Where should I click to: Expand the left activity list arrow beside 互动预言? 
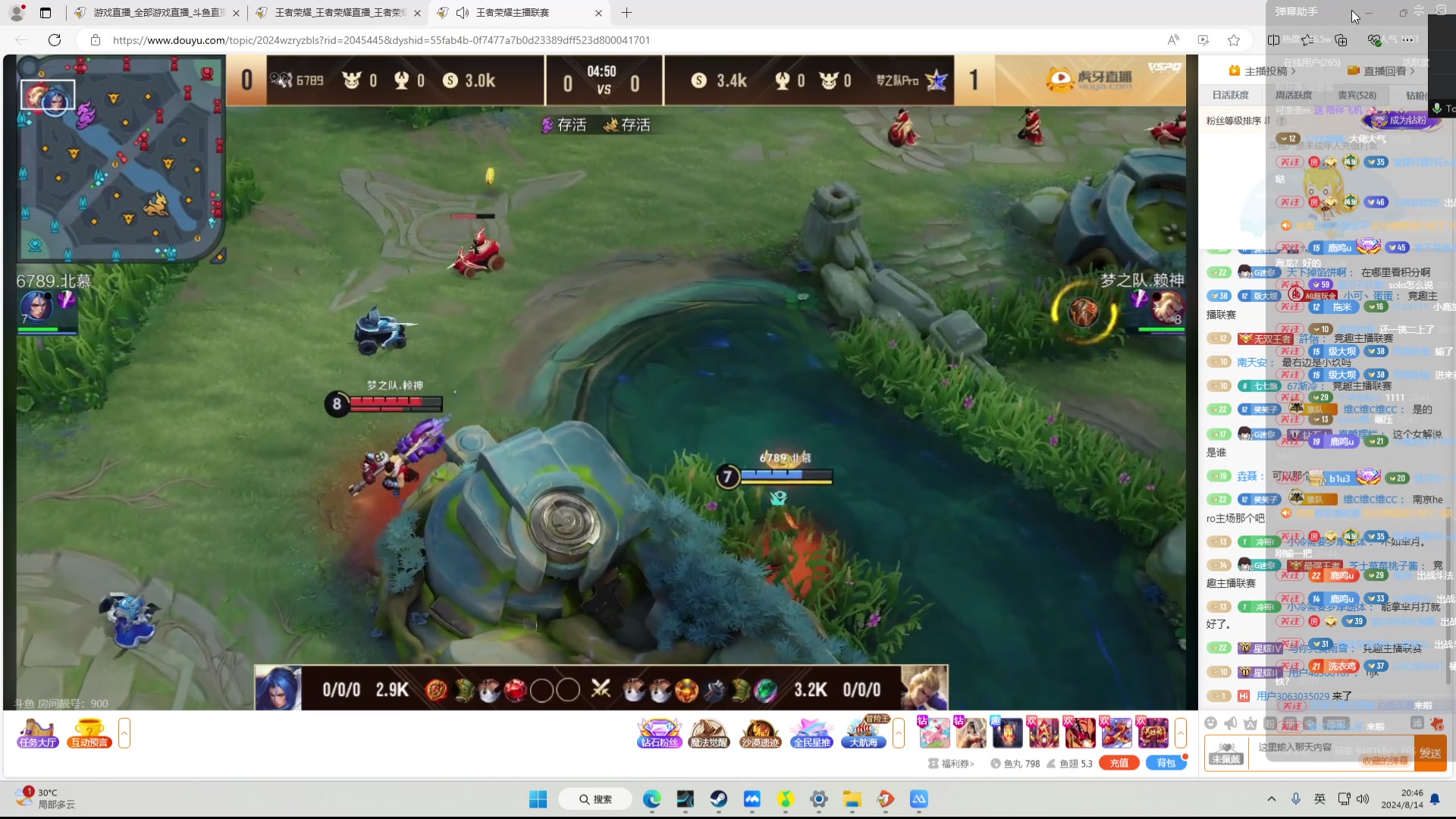124,733
